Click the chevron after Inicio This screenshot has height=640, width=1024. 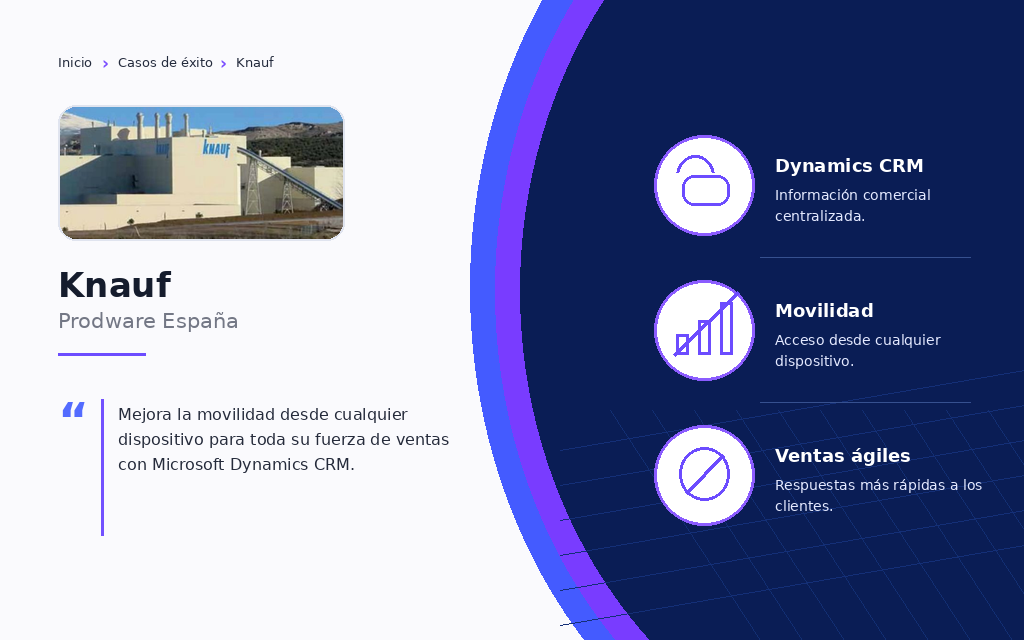pyautogui.click(x=105, y=63)
